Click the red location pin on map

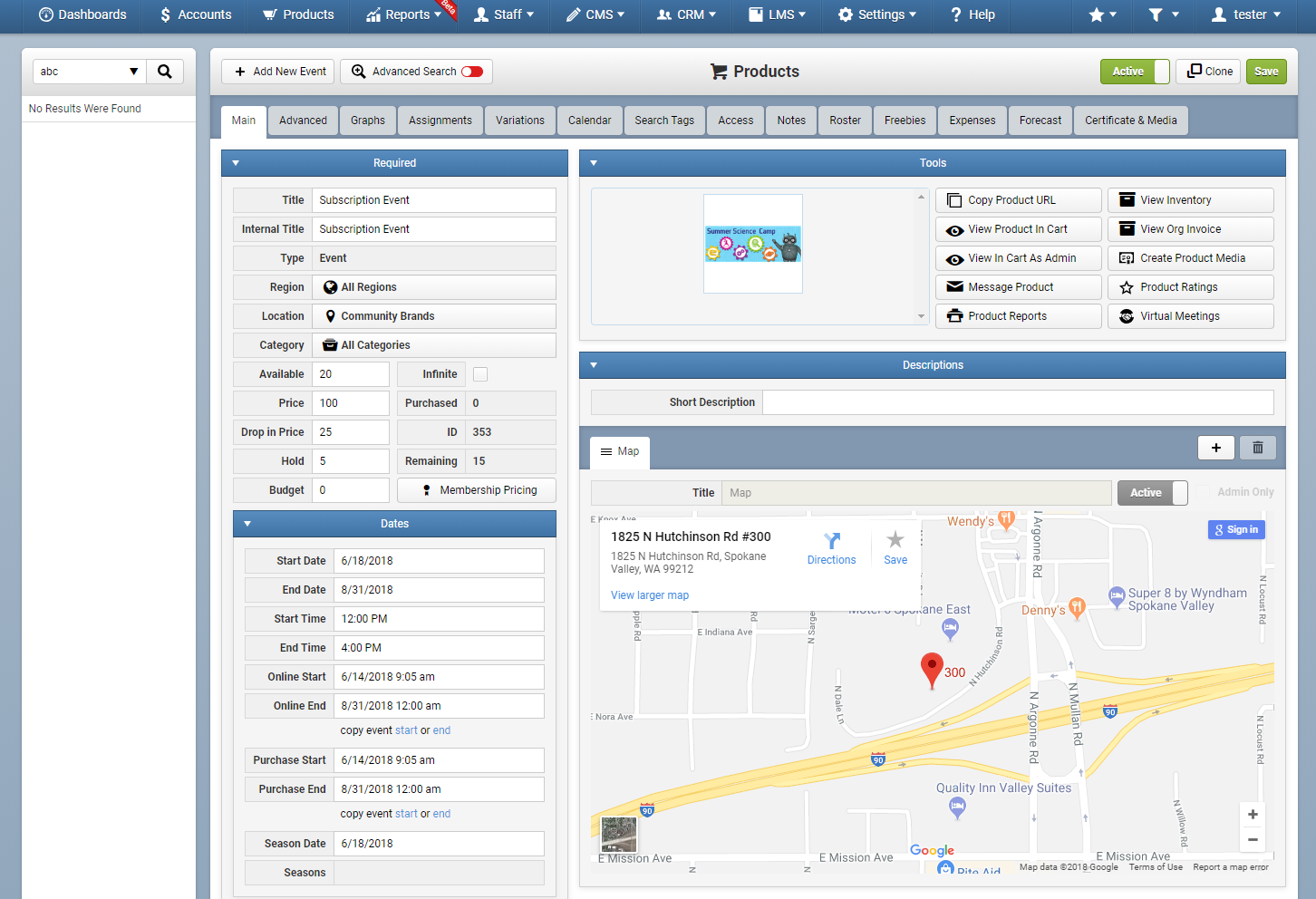(x=932, y=671)
